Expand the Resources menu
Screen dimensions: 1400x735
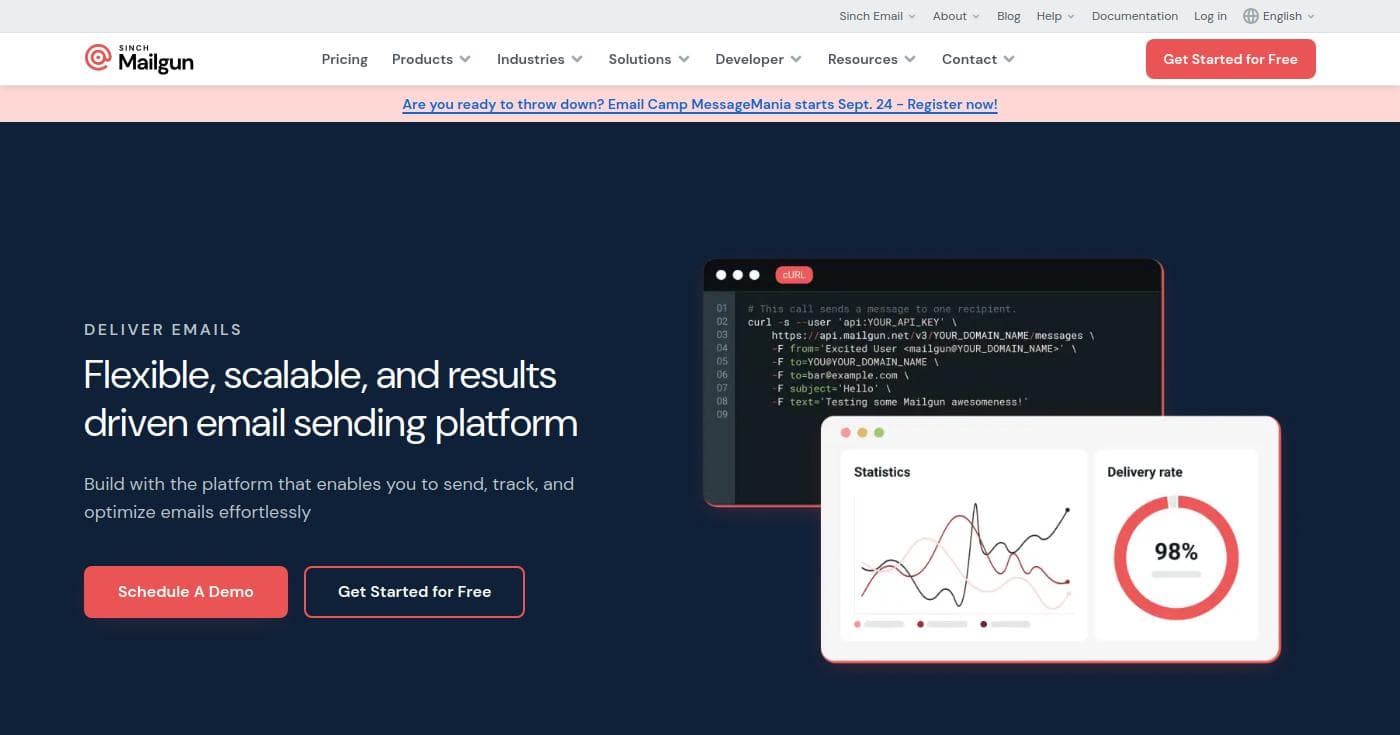coord(871,59)
